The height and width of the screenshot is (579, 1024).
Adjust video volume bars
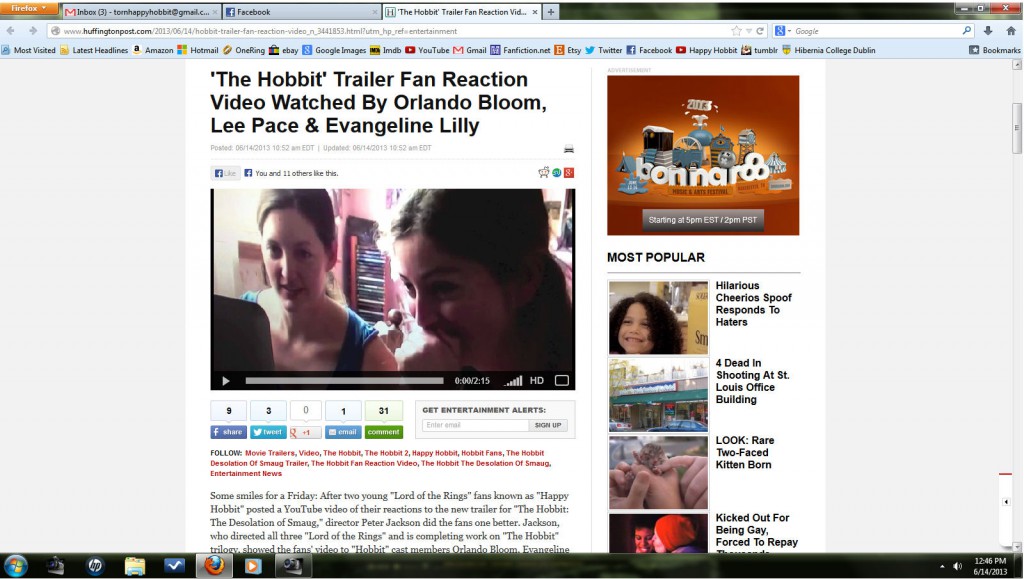click(514, 381)
